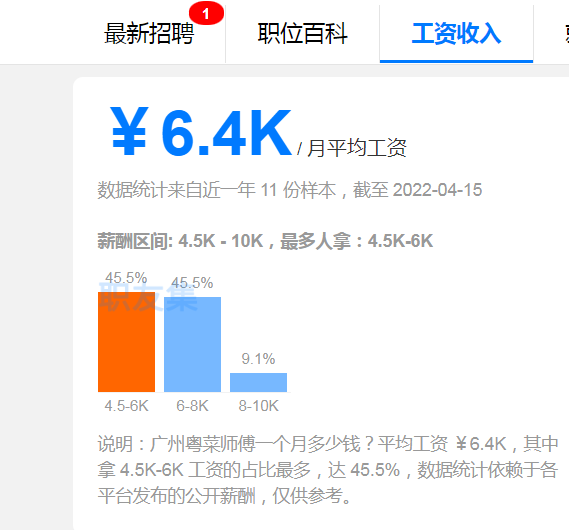Screen dimensions: 569x530
Task: Click the 数据统计 sample date line
Action: click(290, 190)
